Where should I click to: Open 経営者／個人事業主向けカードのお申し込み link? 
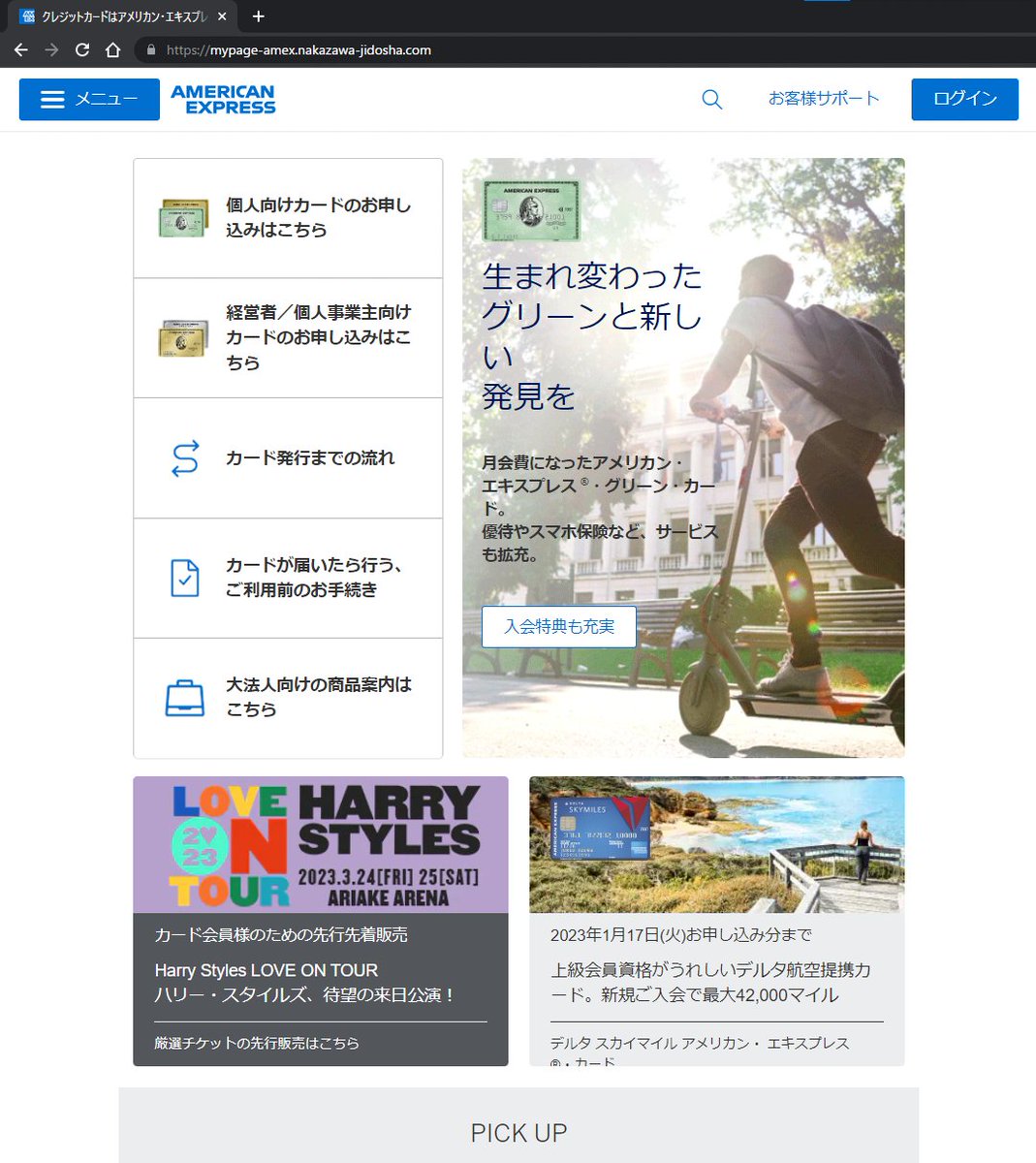(x=288, y=338)
